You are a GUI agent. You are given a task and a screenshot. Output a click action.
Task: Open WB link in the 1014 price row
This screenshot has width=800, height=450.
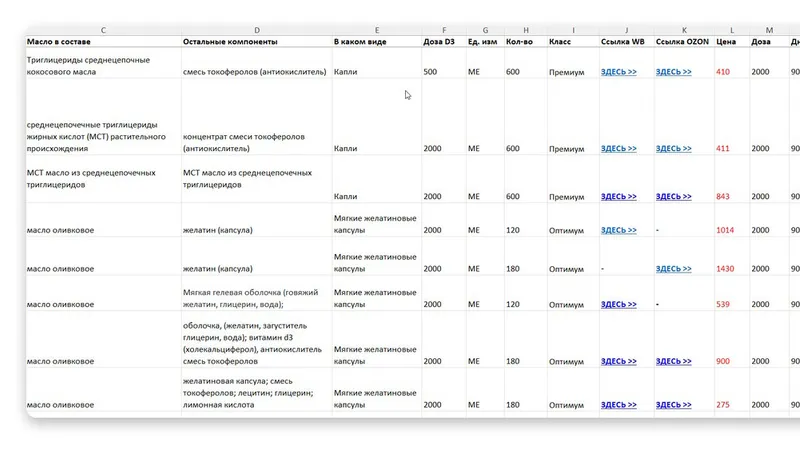pyautogui.click(x=618, y=230)
